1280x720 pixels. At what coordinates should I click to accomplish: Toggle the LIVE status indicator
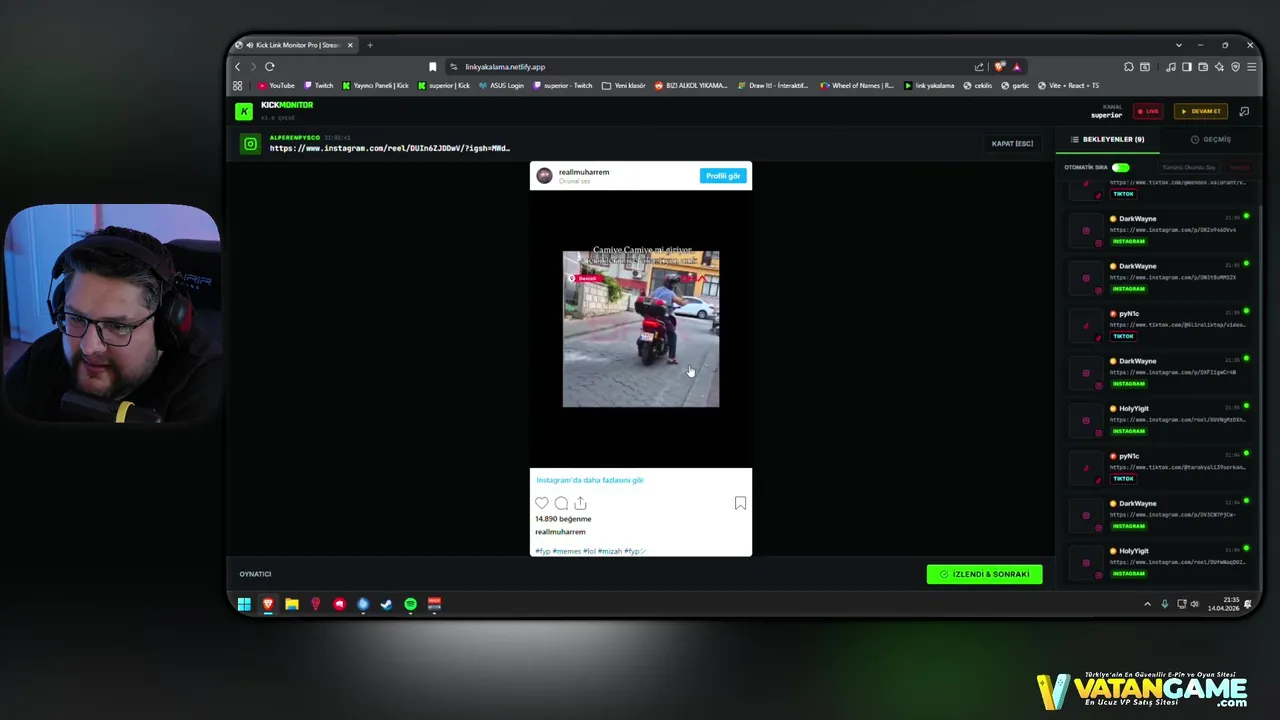click(1147, 111)
